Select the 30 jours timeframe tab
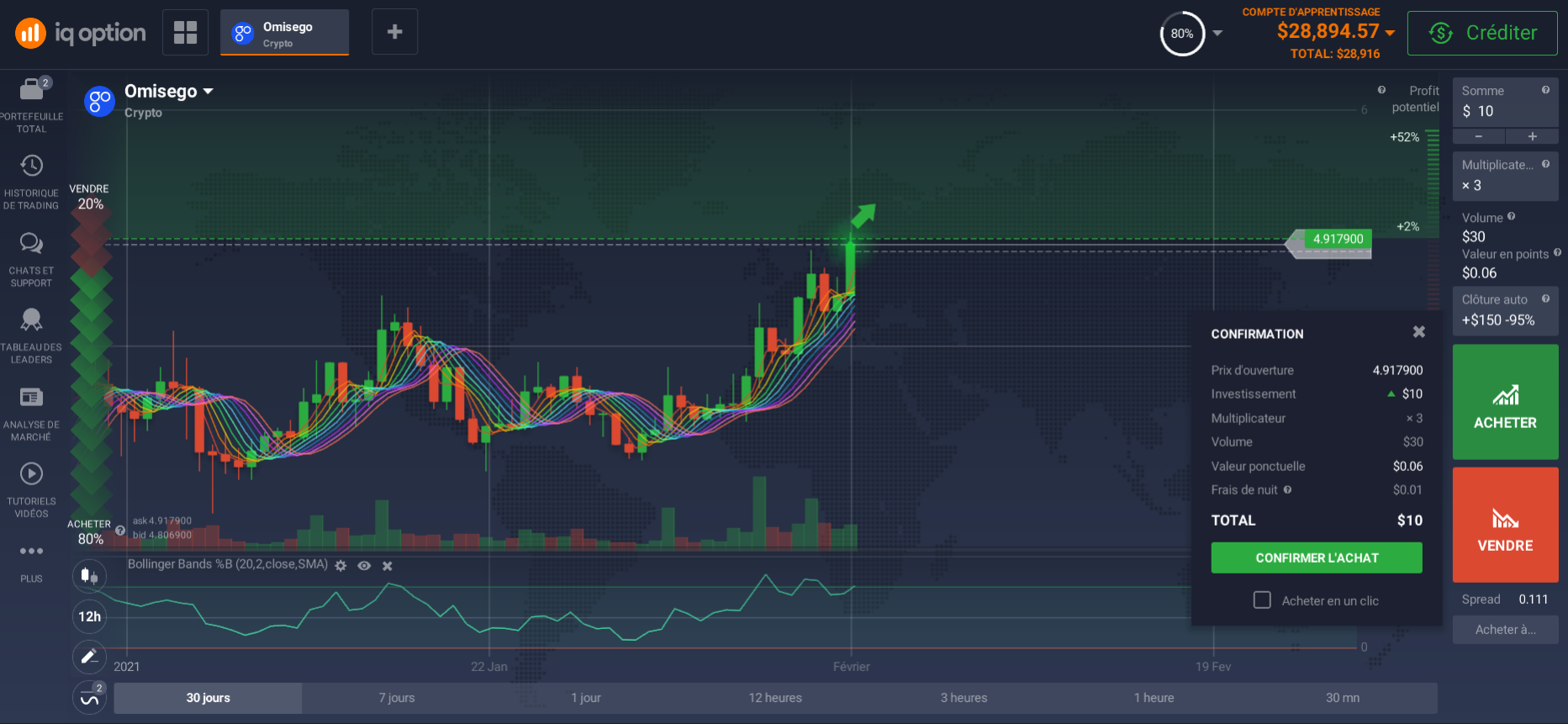Image resolution: width=1568 pixels, height=724 pixels. (x=208, y=698)
